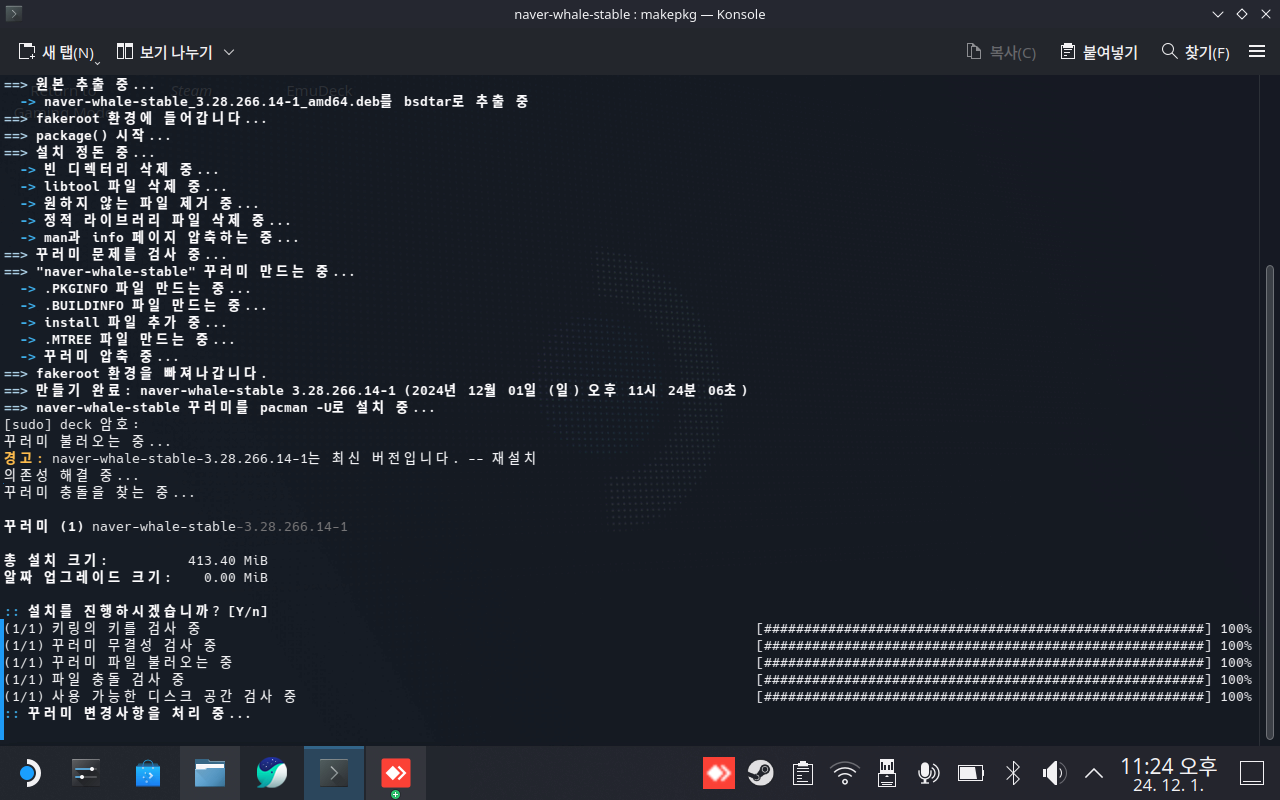Click the window title 'naver-whale-stable : makepkg — Konsole'
Viewport: 1280px width, 800px height.
tap(640, 14)
